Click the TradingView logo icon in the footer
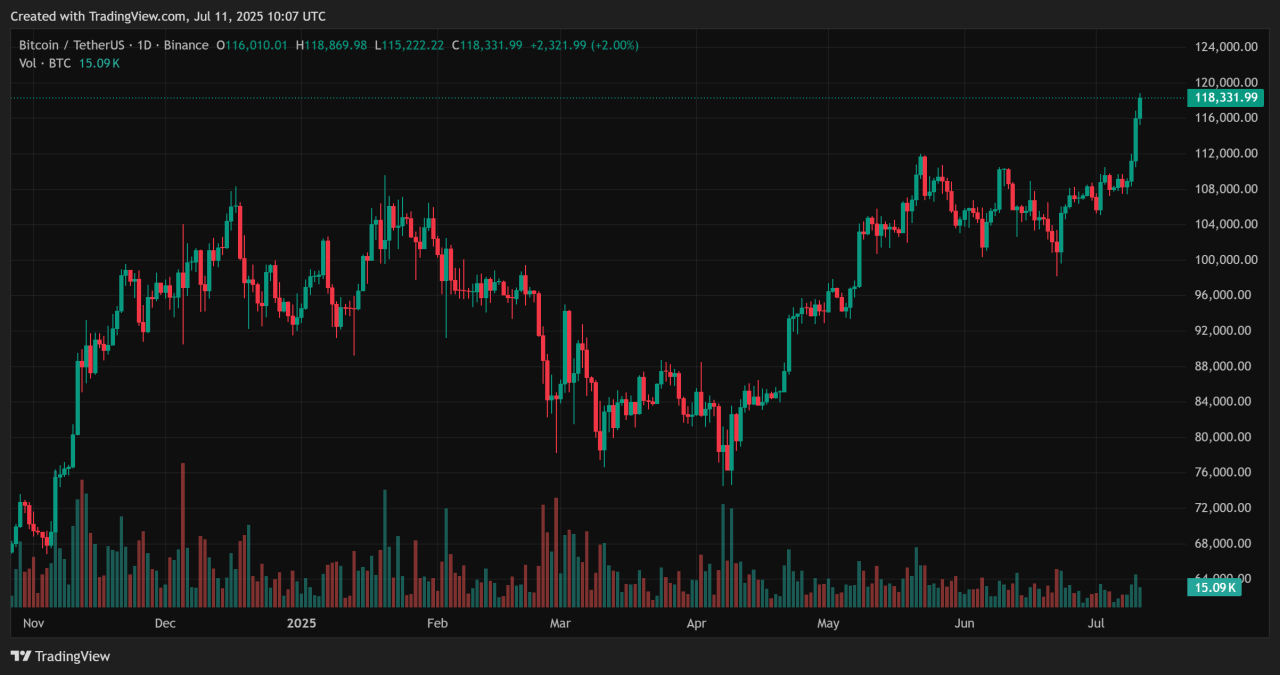1280x675 pixels. pos(21,656)
